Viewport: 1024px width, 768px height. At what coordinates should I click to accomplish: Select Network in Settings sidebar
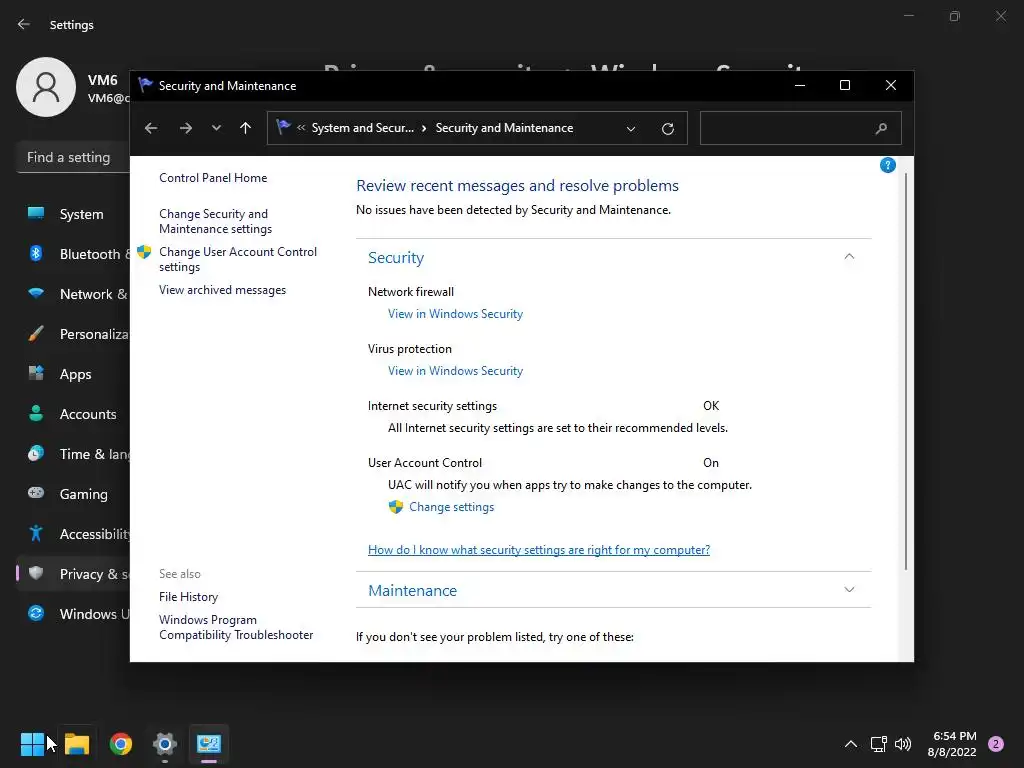tap(73, 294)
